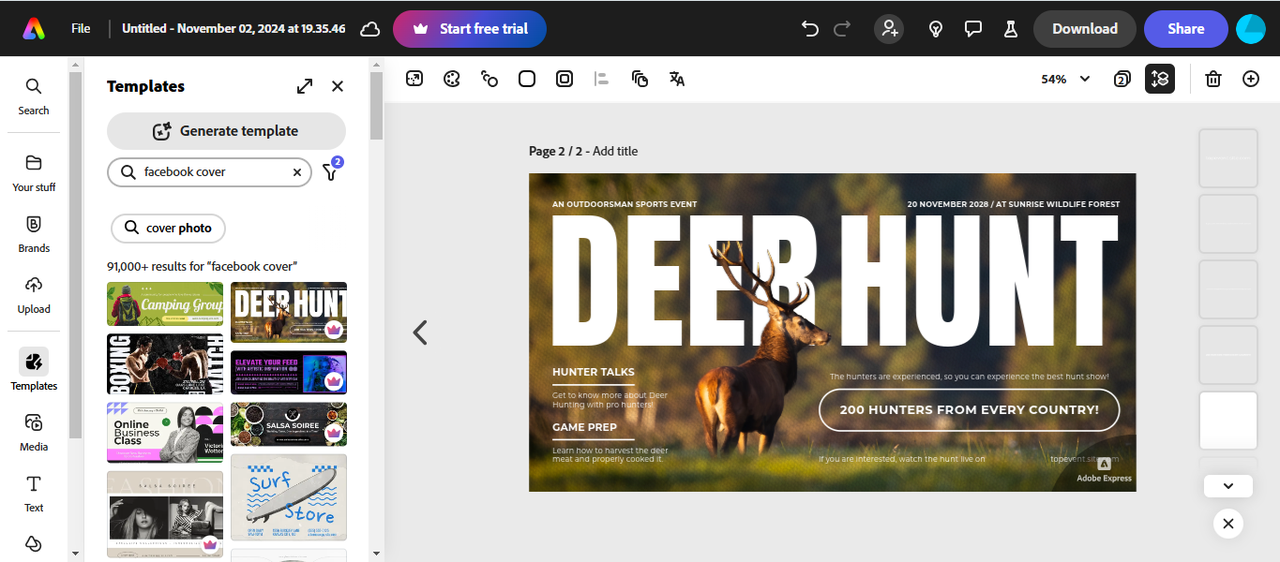Open the animation tool in the toolbar

[x=489, y=79]
